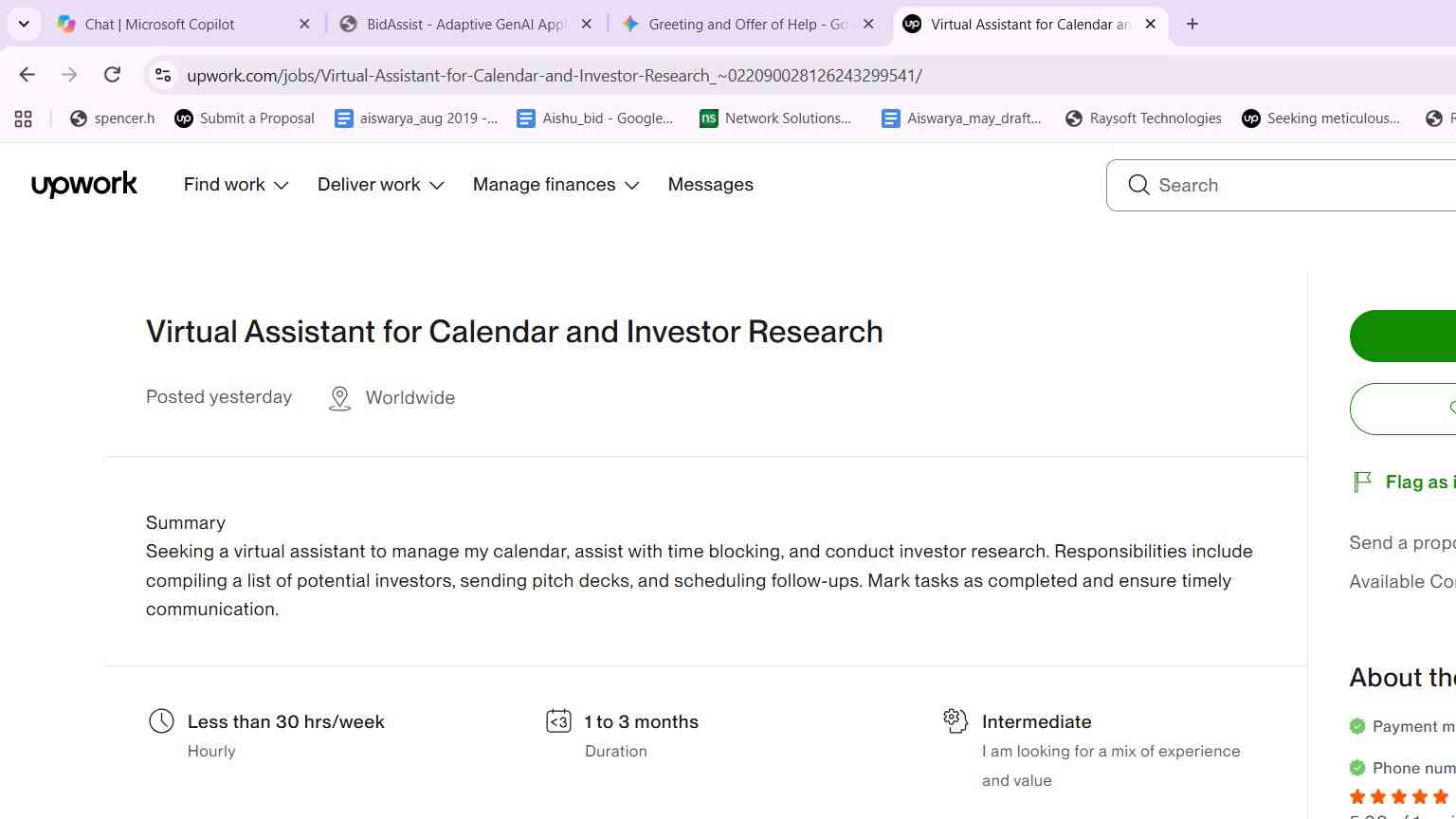Click the flag icon next to Flag as
Image resolution: width=1456 pixels, height=819 pixels.
[x=1362, y=482]
